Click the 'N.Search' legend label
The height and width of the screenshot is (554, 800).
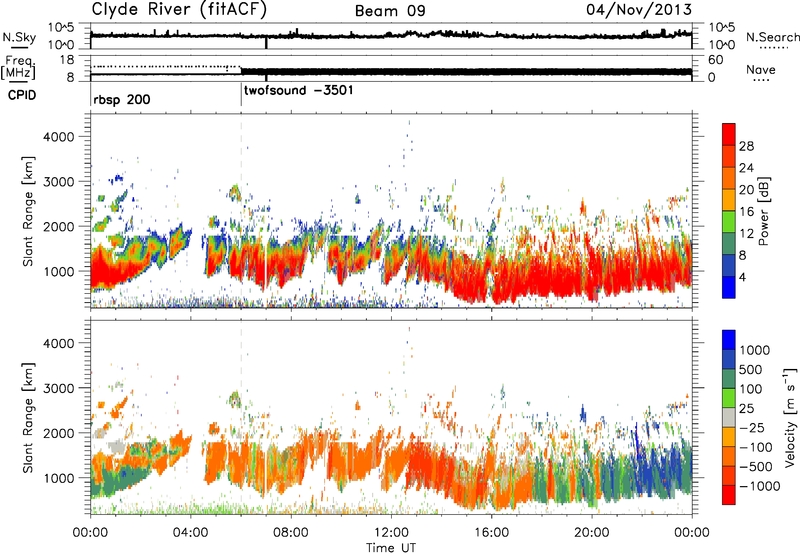tap(772, 37)
